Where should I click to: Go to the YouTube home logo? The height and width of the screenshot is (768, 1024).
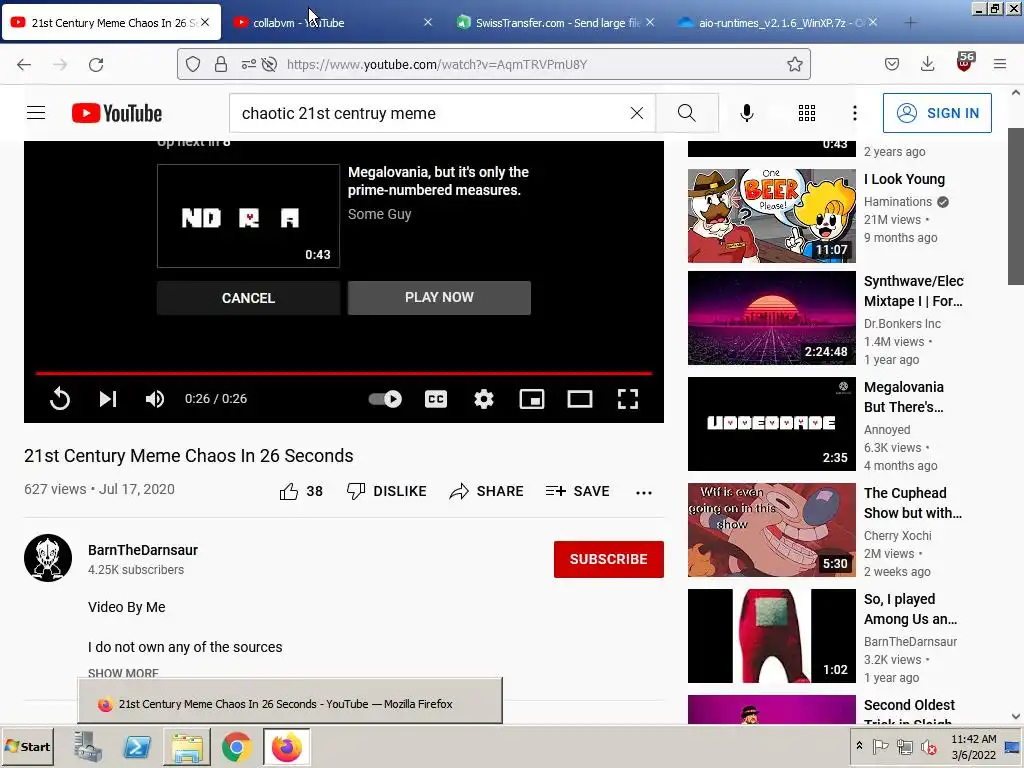[117, 113]
